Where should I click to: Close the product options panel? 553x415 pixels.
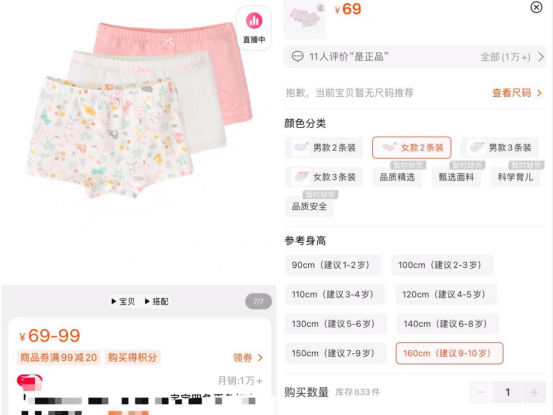point(536,7)
